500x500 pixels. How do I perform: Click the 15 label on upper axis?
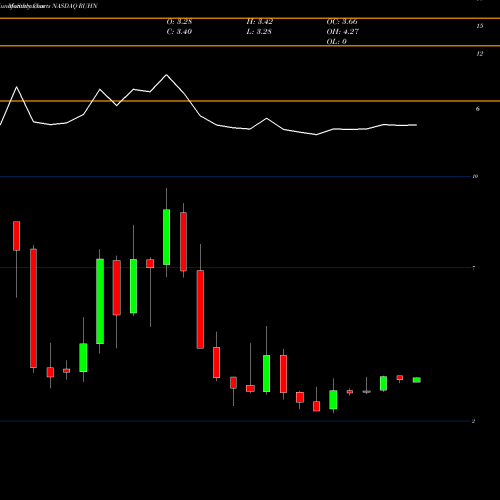[x=480, y=26]
